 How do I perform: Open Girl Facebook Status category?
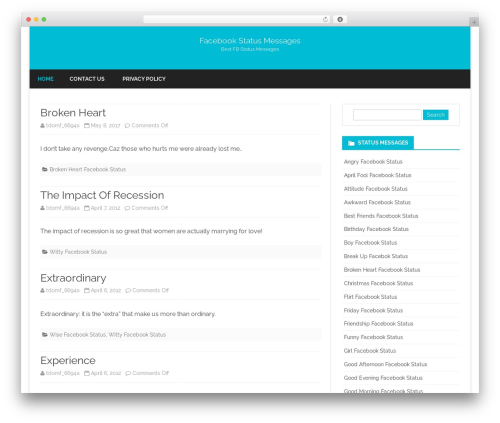tap(370, 351)
